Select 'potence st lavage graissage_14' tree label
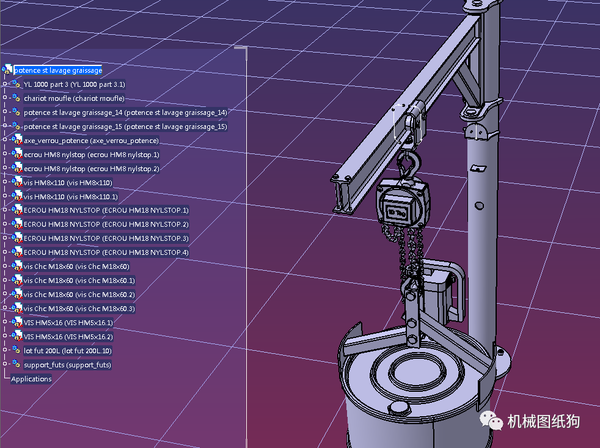The image size is (600, 448). tap(125, 112)
